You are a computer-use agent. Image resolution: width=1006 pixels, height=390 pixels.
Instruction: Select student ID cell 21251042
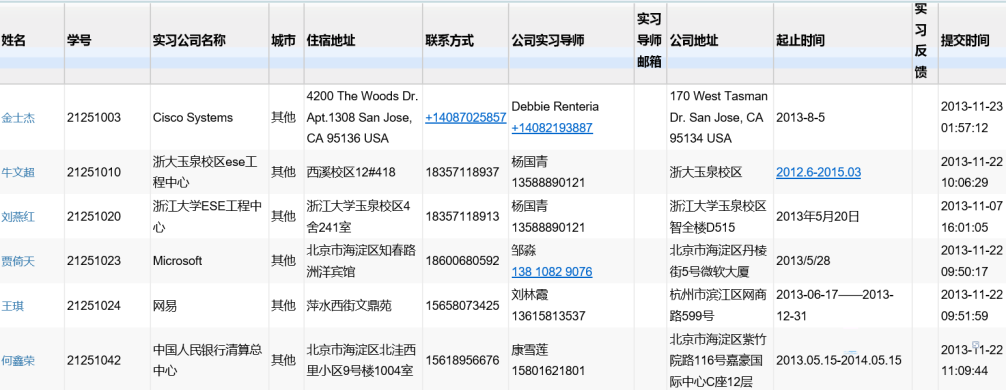pos(94,360)
